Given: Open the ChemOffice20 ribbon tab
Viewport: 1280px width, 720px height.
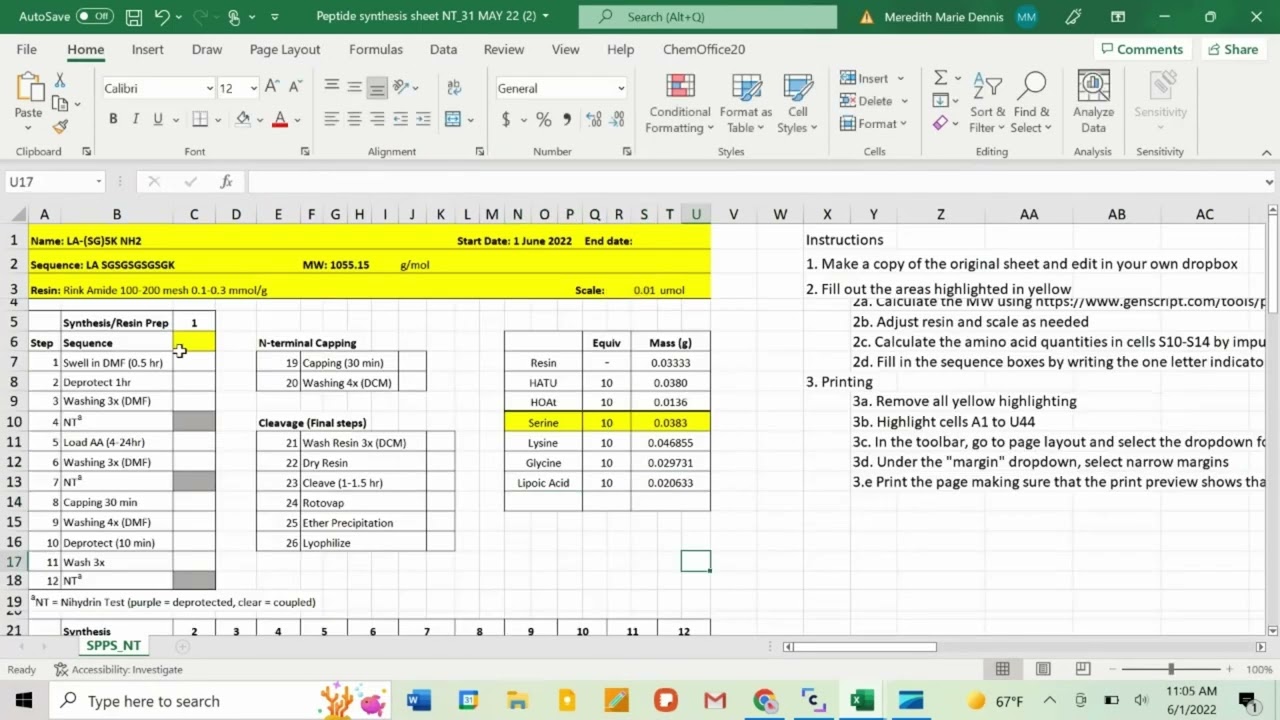Looking at the screenshot, I should 704,49.
